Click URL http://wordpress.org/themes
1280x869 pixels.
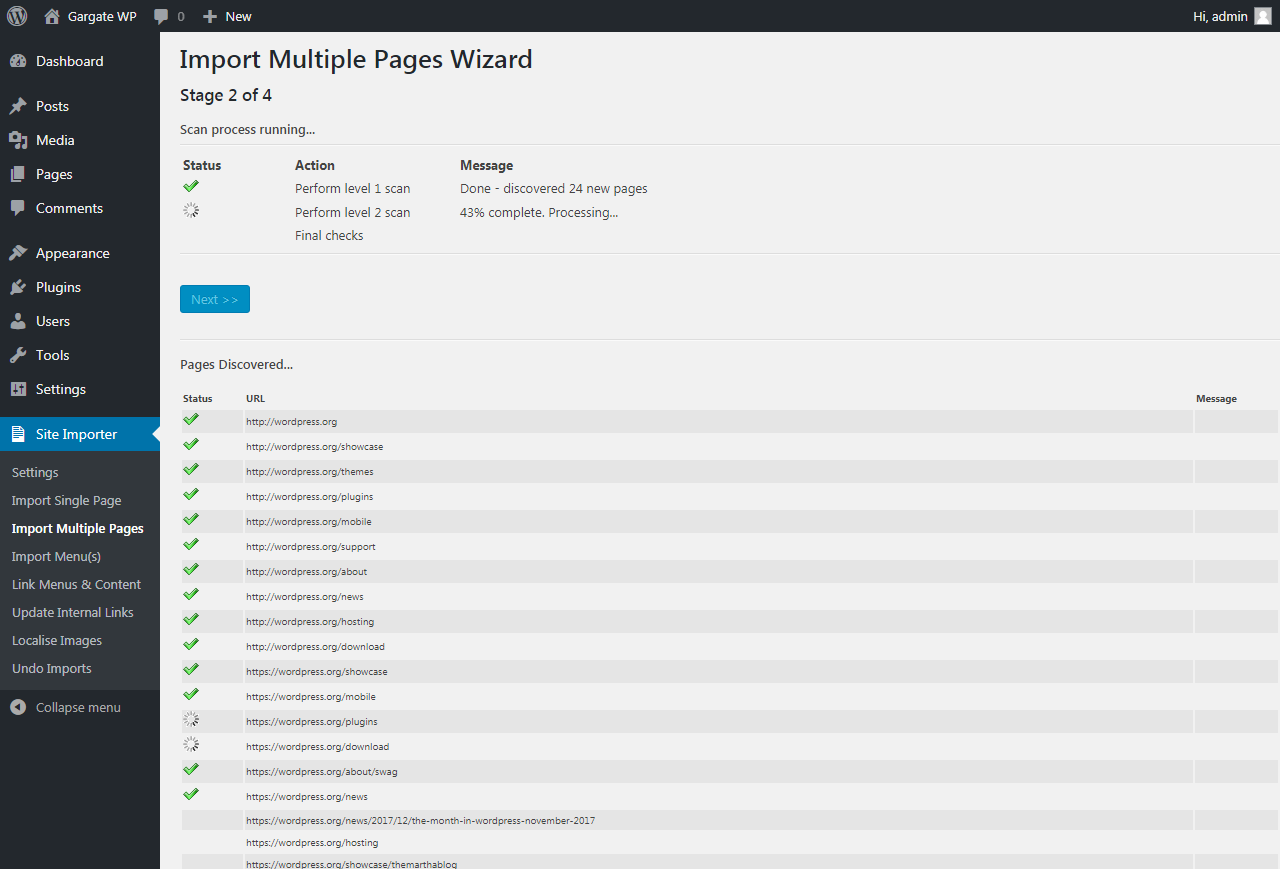click(310, 471)
